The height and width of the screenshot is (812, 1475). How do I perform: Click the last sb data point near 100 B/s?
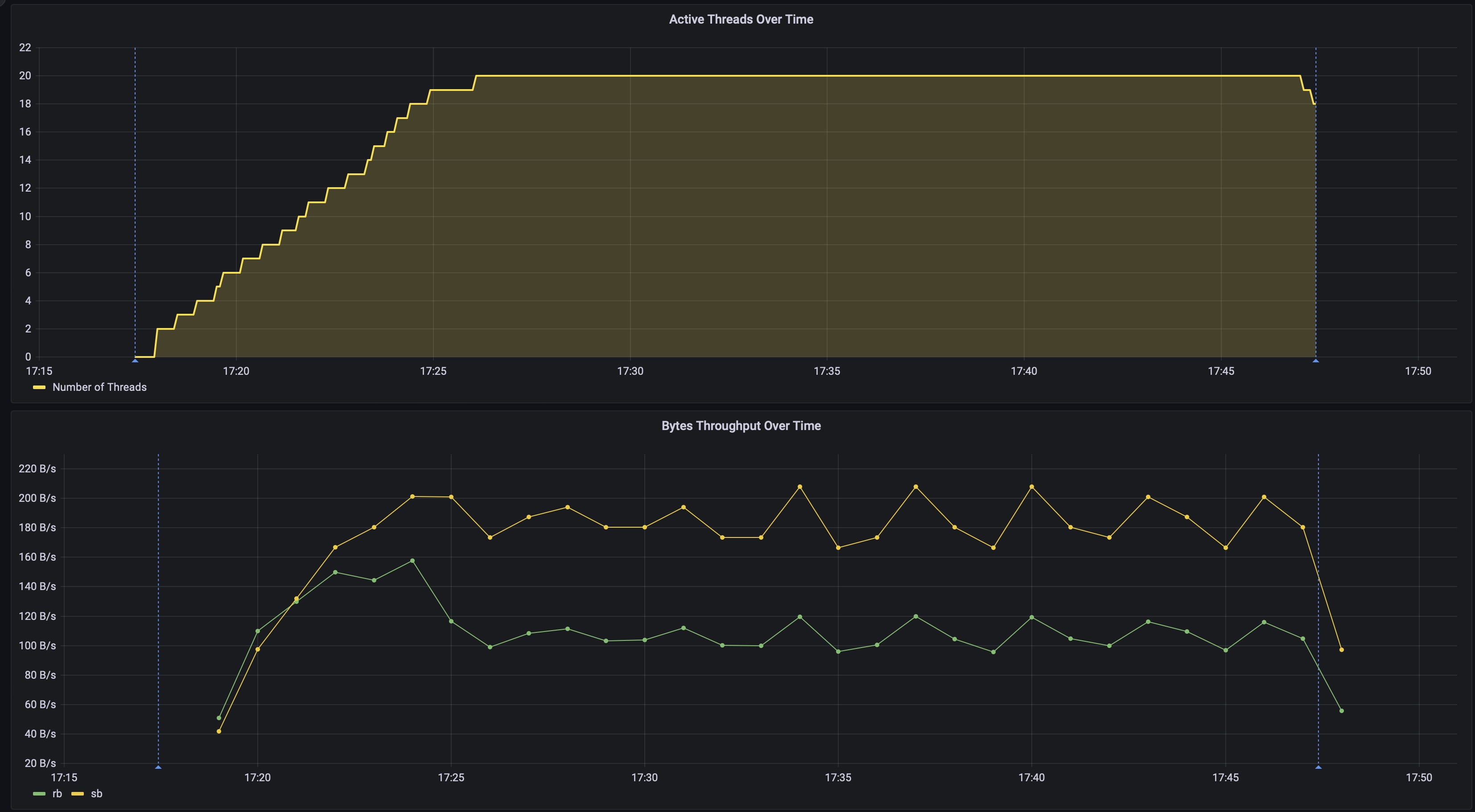[x=1342, y=650]
